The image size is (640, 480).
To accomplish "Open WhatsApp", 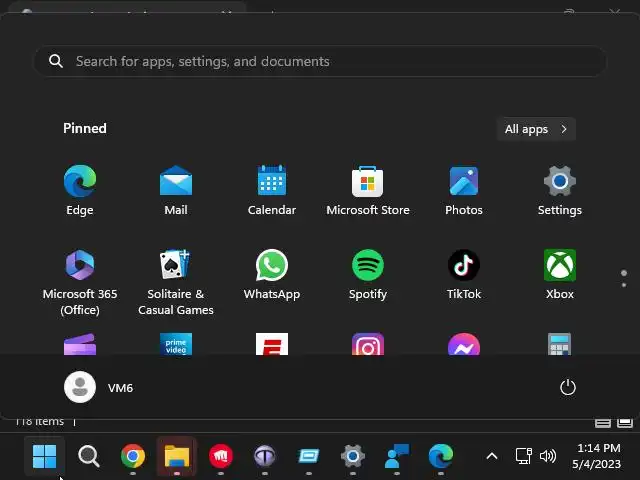I will tap(272, 275).
